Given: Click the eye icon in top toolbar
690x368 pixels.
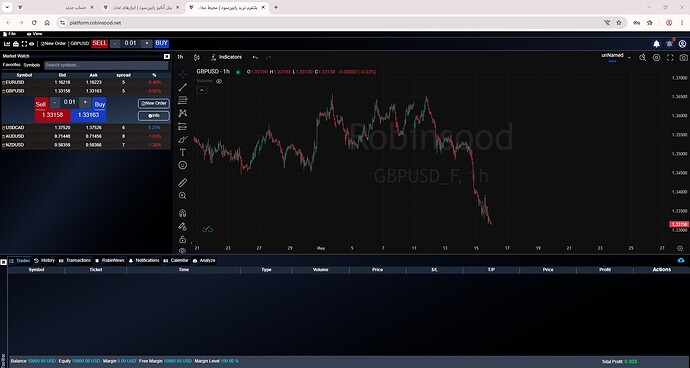Looking at the screenshot, I should 32,44.
